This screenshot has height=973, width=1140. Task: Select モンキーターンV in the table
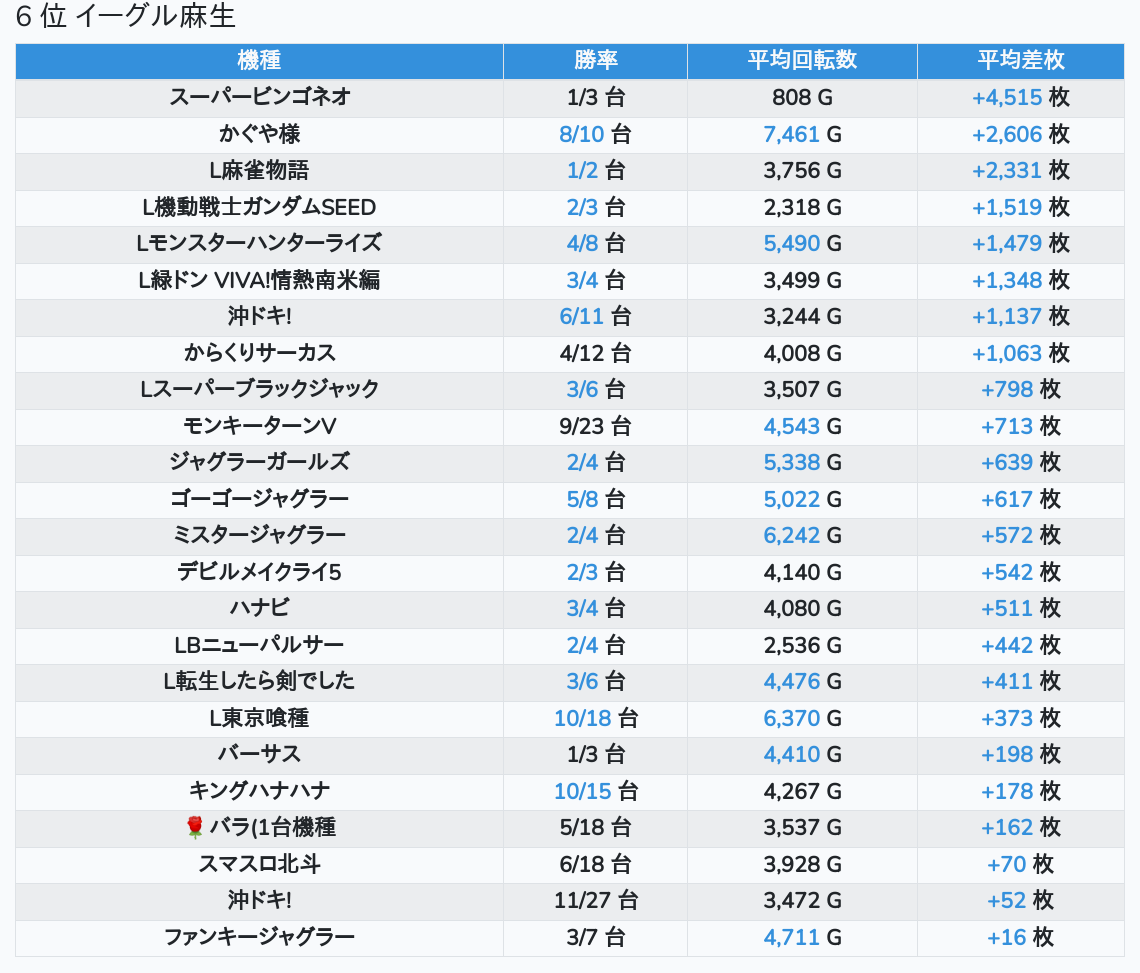click(260, 426)
